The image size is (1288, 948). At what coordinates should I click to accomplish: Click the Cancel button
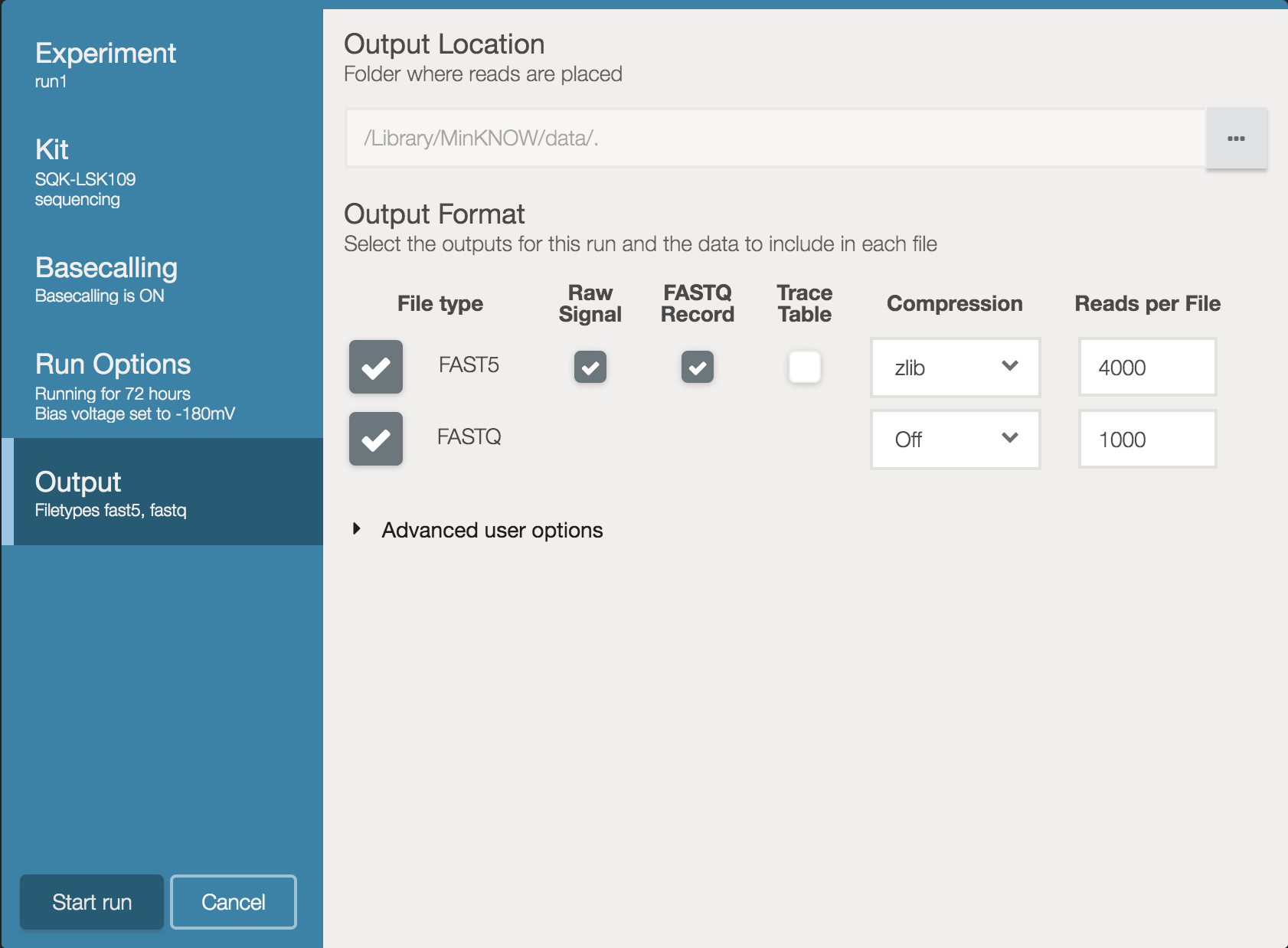click(234, 902)
